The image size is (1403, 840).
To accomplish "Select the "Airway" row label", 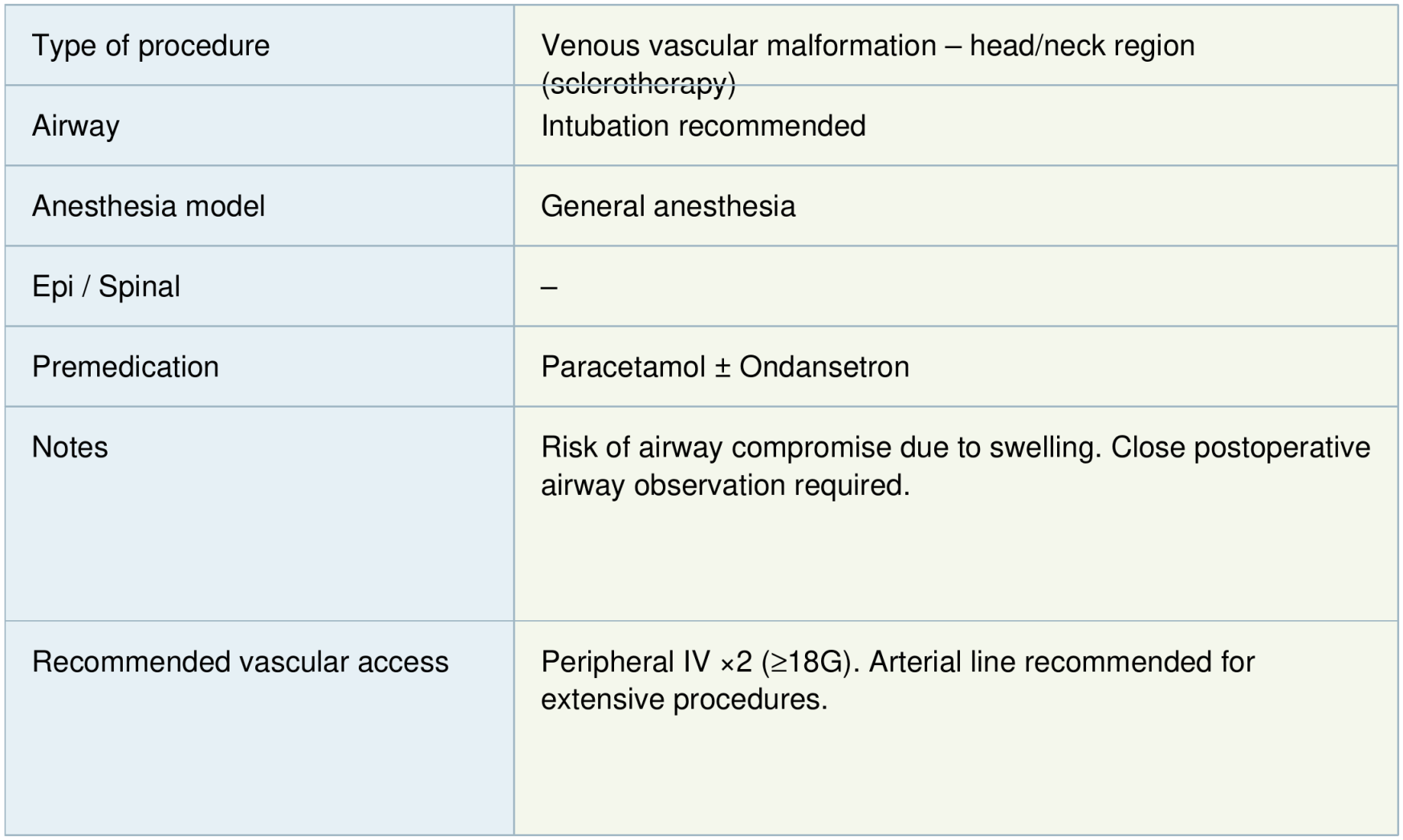I will [x=75, y=126].
